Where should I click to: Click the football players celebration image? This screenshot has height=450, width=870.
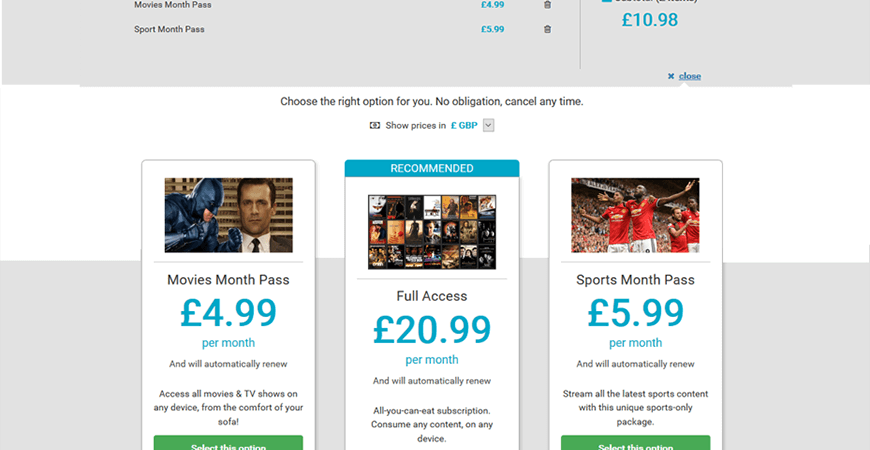coord(635,215)
